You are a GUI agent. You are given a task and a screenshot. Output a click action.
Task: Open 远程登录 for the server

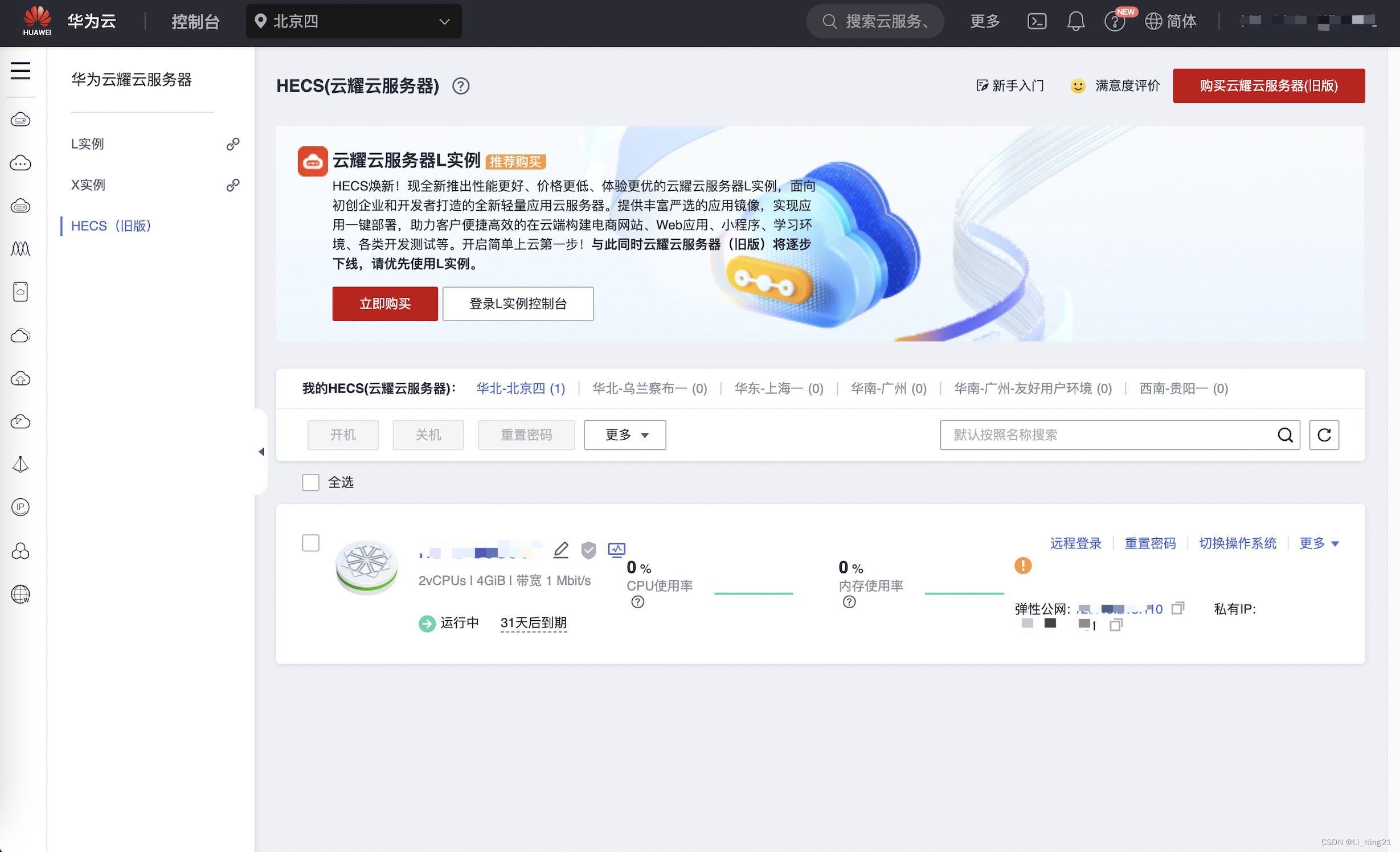click(1075, 543)
